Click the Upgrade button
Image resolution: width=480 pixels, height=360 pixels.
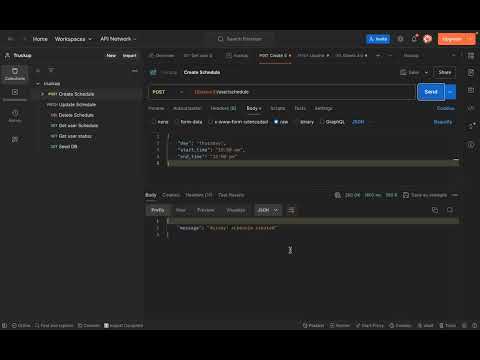click(457, 39)
